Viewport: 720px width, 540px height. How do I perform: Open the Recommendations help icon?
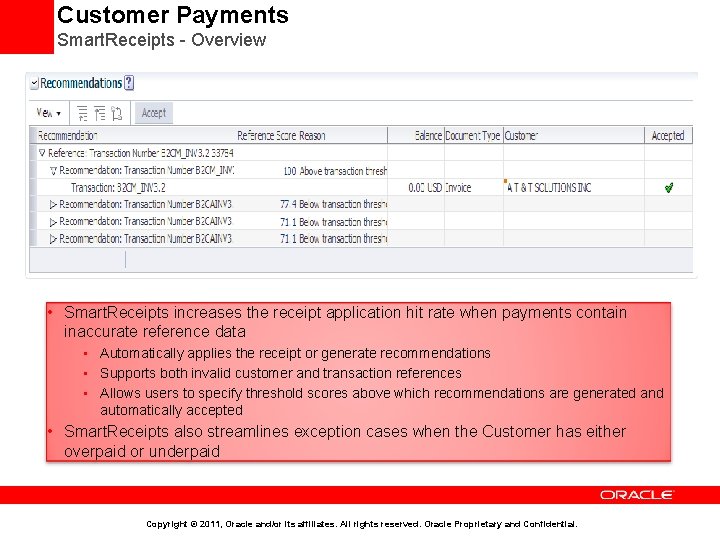(129, 83)
